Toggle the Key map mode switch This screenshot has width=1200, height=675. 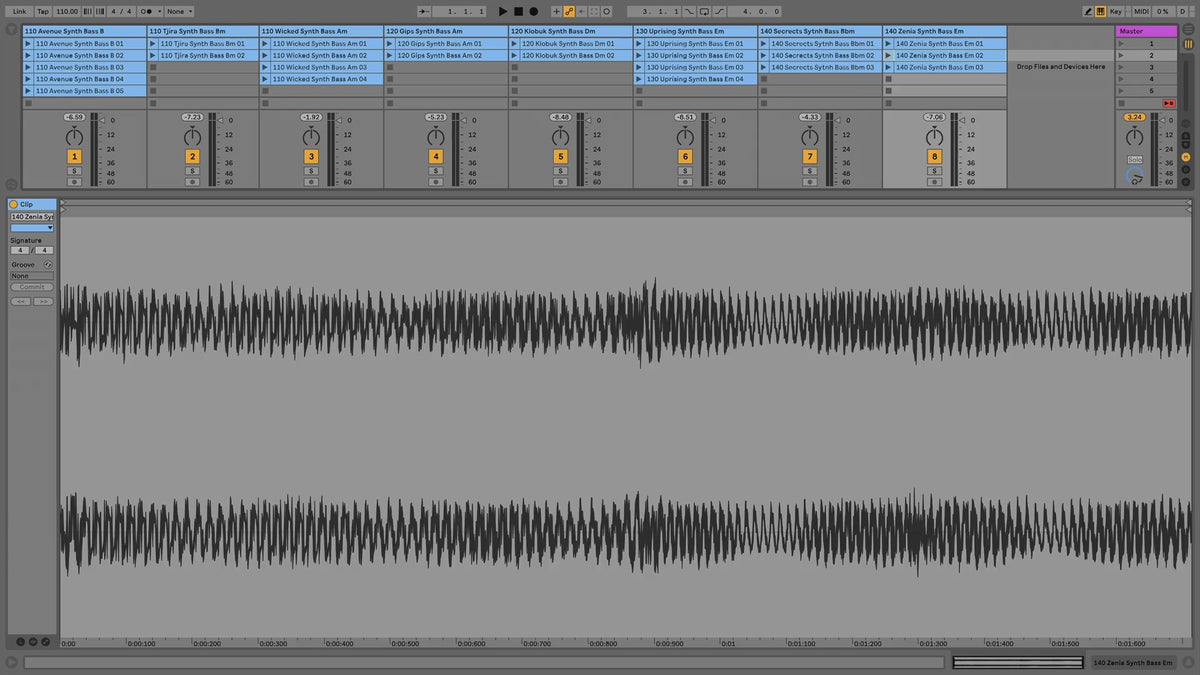click(1116, 11)
